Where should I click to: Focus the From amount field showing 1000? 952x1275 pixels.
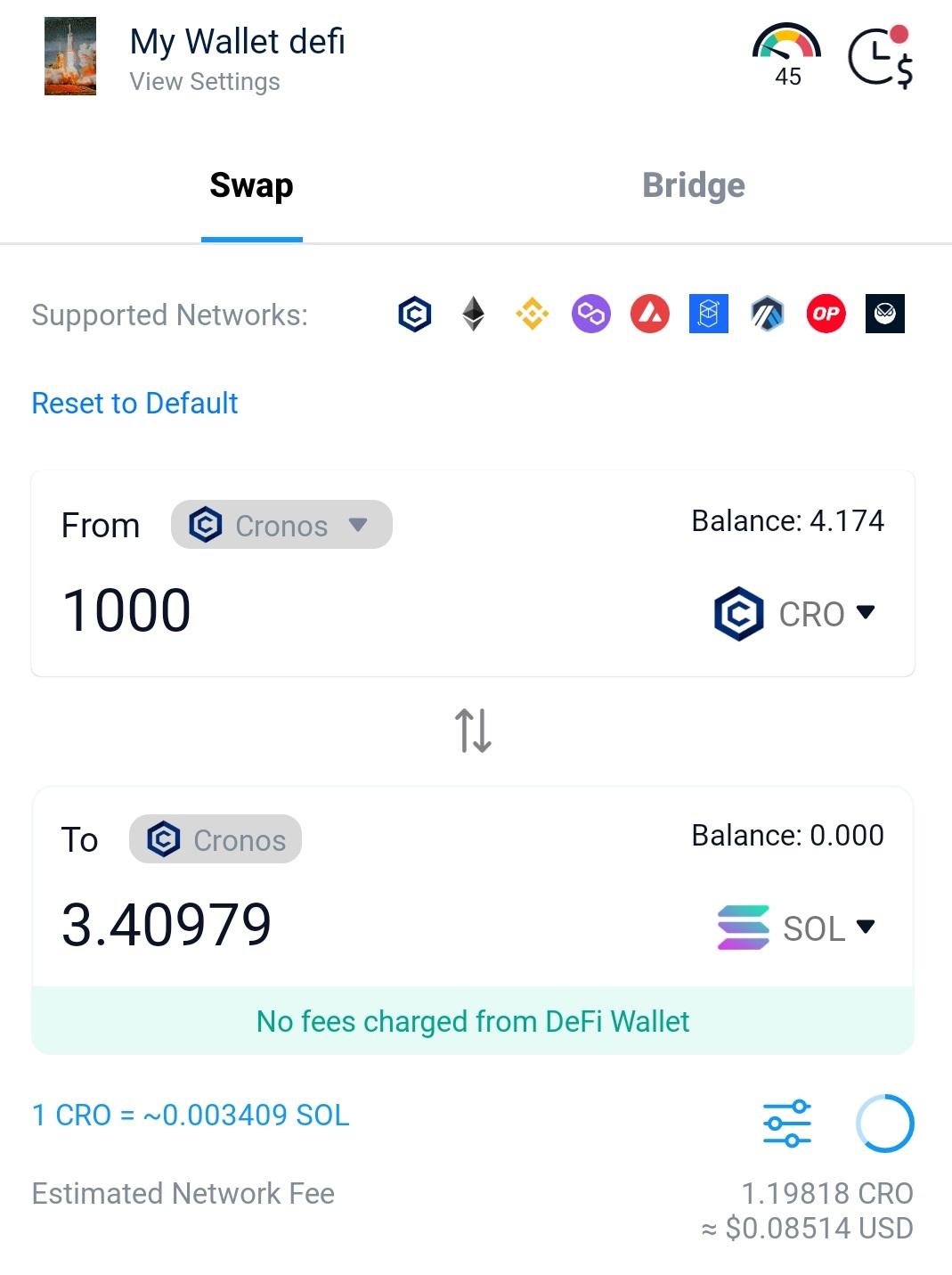356,611
